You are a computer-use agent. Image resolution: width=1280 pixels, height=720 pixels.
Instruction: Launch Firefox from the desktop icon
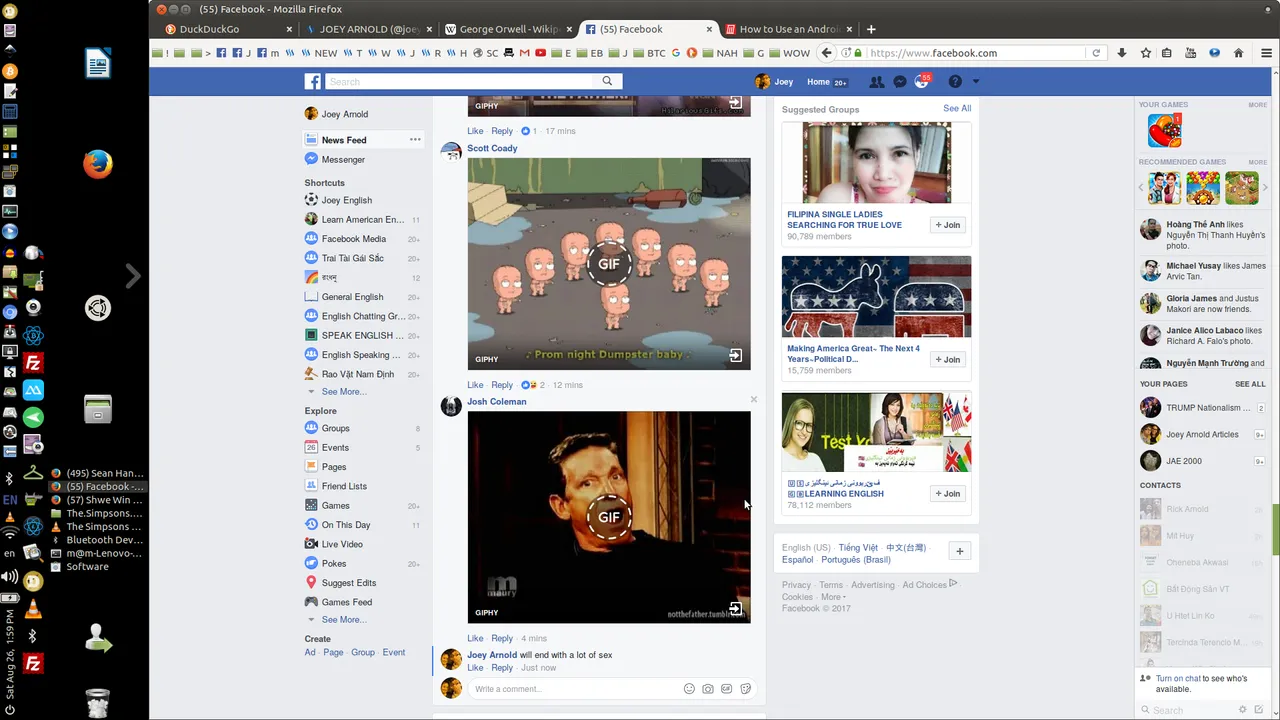pos(98,163)
